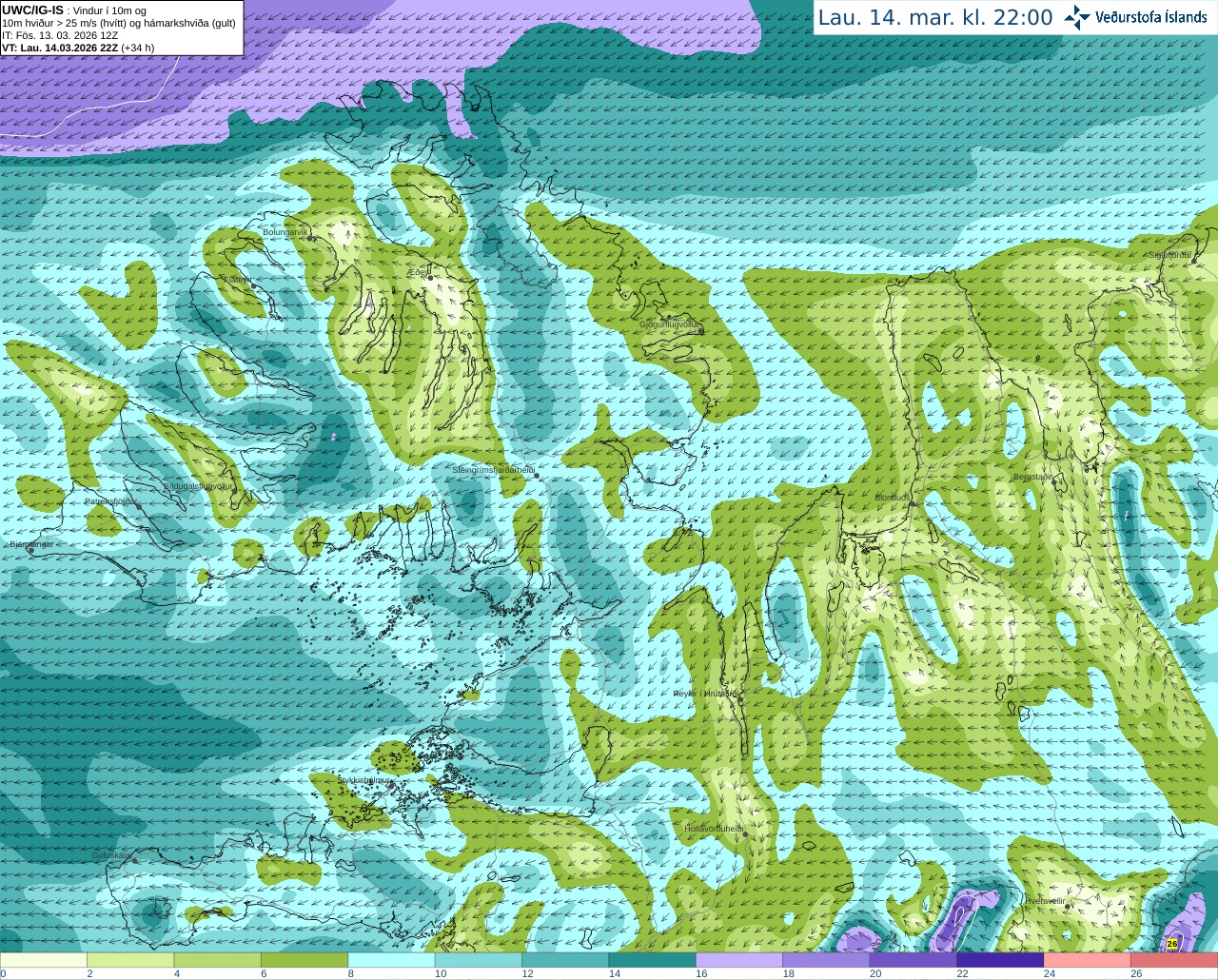Select the dark teal 14–16 m/s swatch
Viewport: 1218px width, 980px height.
click(652, 960)
